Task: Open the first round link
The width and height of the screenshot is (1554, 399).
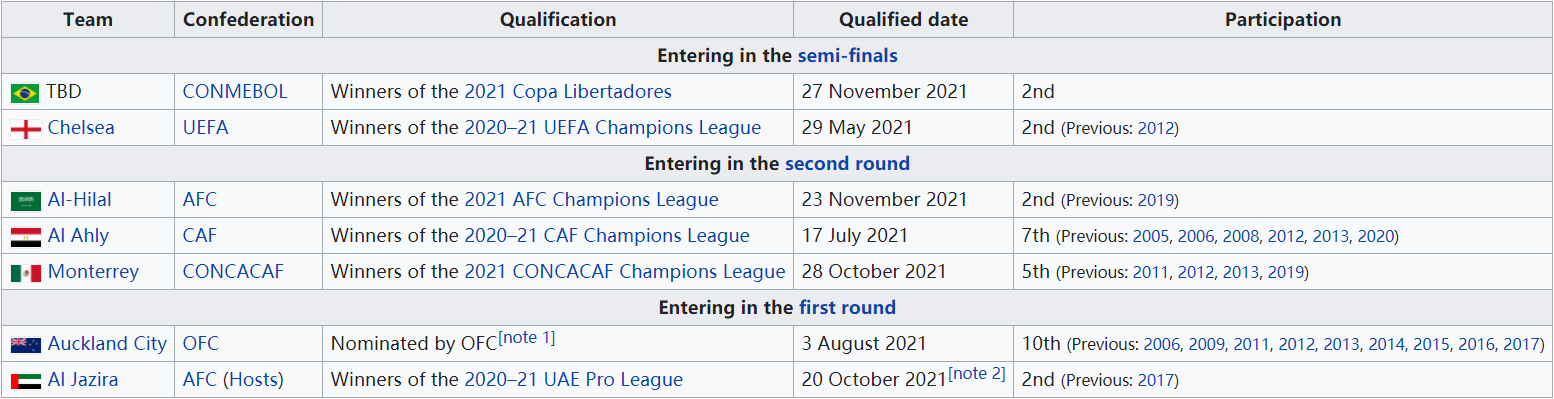Action: coord(847,308)
